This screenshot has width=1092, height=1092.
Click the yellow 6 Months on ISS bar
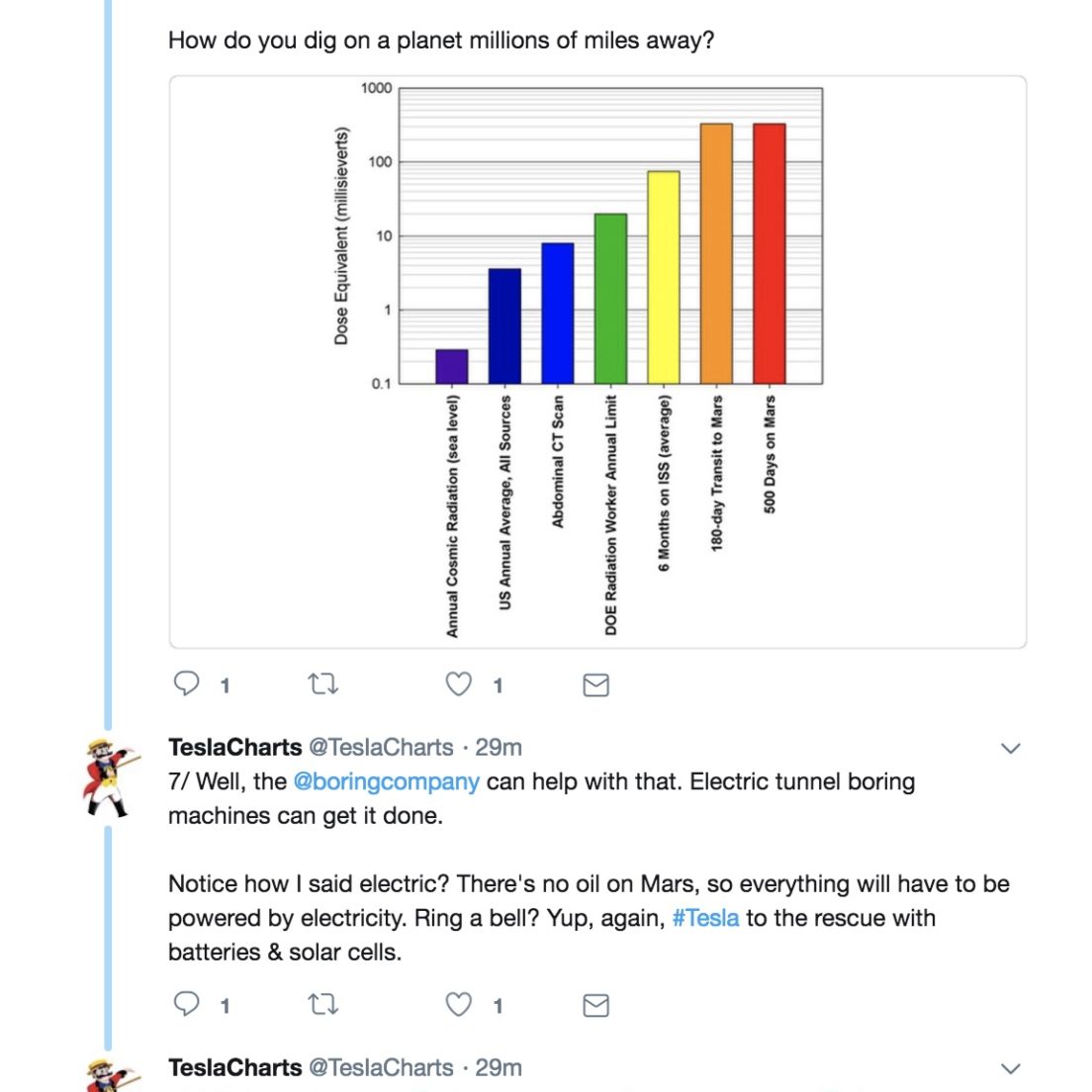point(663,278)
